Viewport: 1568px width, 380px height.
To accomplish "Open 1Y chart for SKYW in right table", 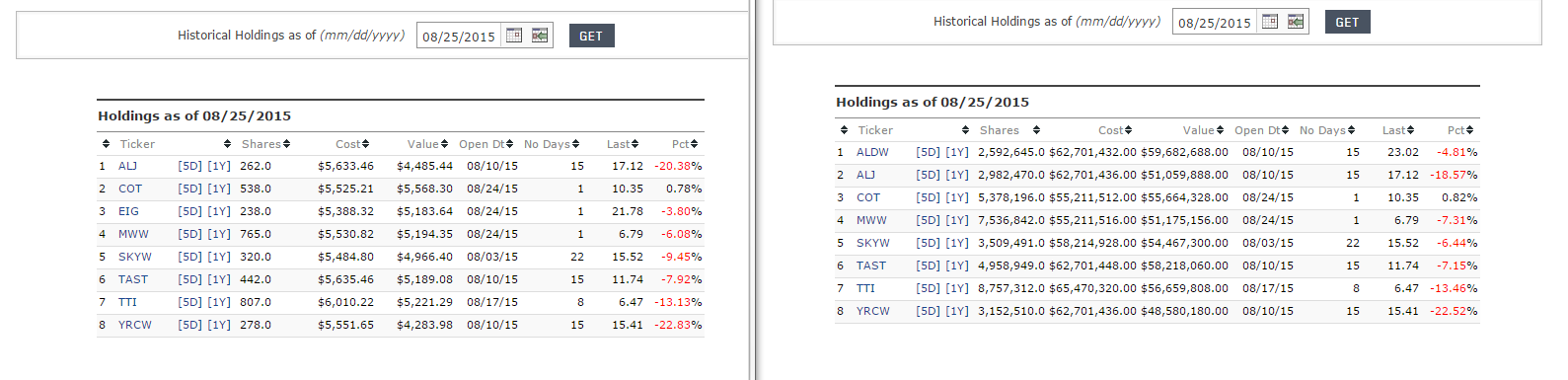I will pyautogui.click(x=957, y=243).
